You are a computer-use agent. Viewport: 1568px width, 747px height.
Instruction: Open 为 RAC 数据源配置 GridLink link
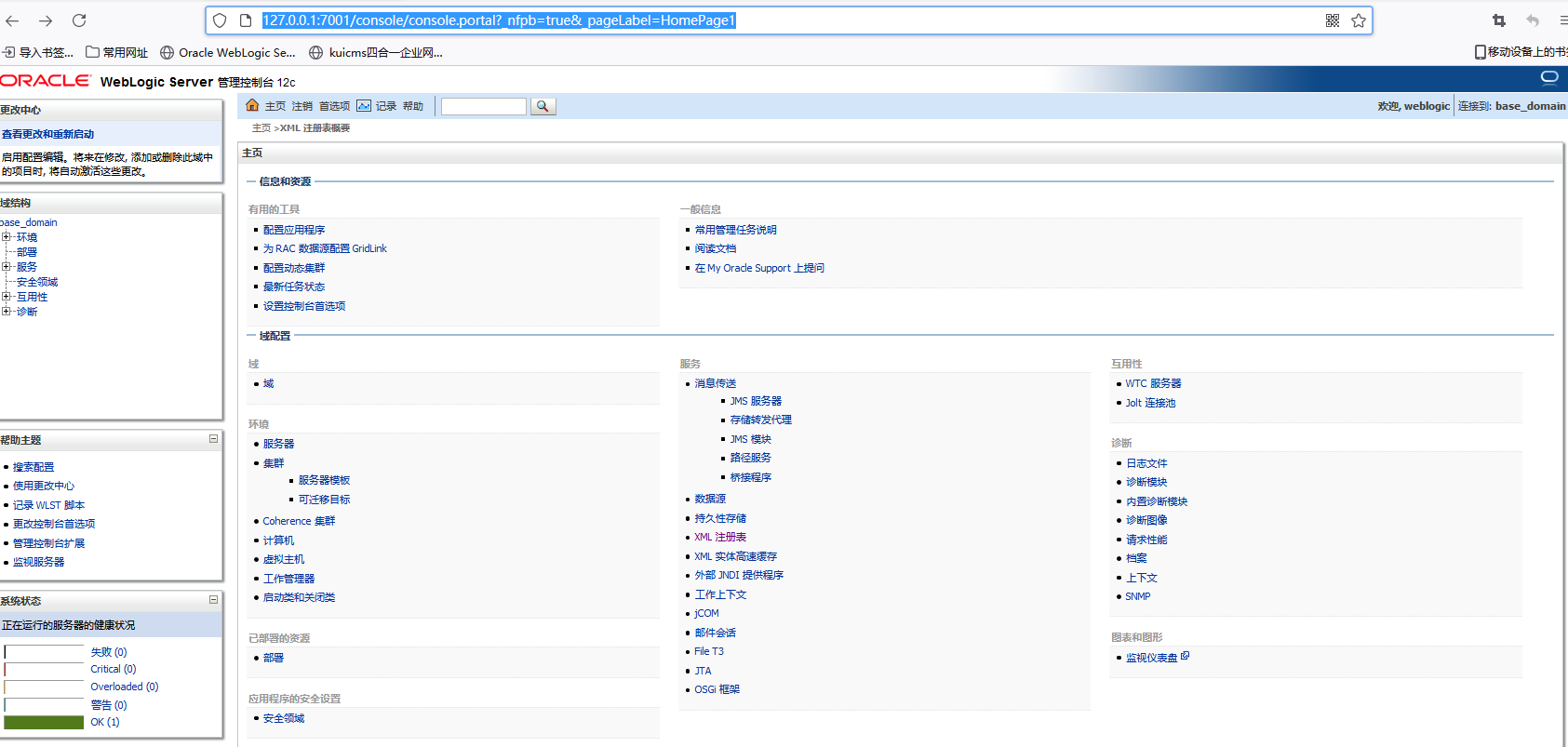(325, 248)
